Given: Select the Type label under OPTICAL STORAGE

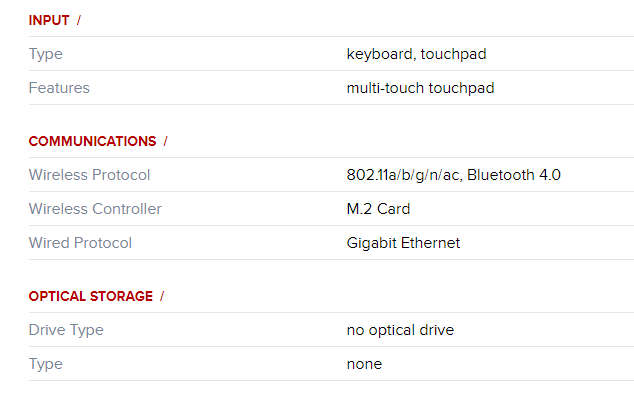Looking at the screenshot, I should click(46, 364).
